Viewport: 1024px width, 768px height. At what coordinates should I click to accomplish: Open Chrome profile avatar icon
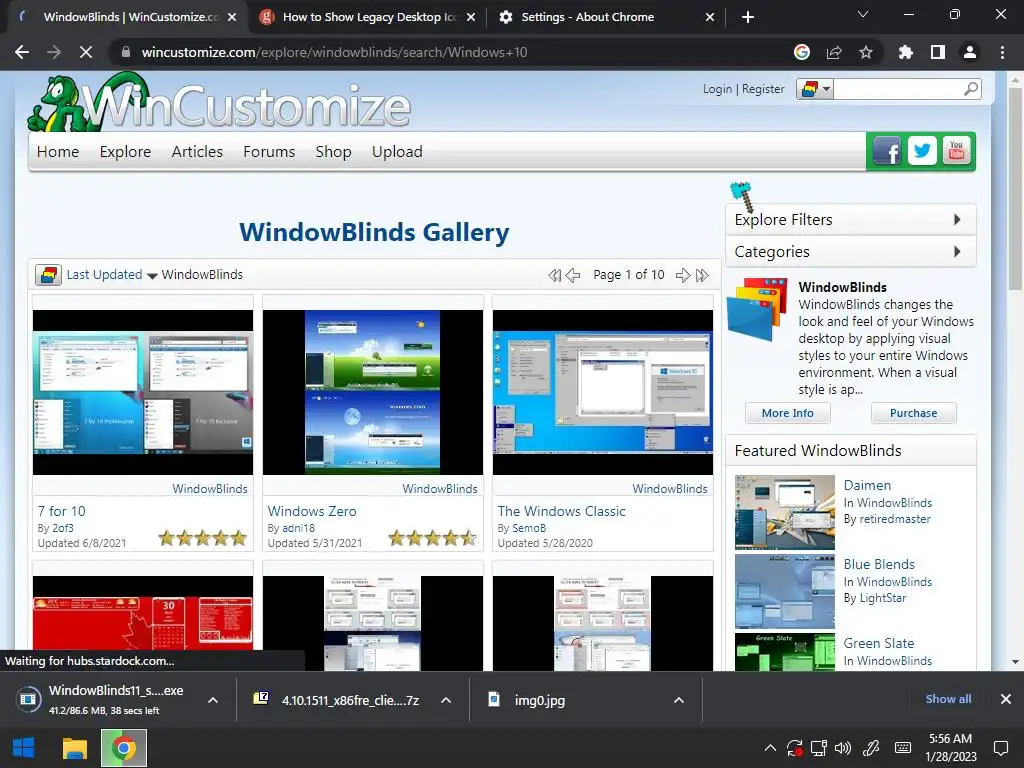[970, 52]
